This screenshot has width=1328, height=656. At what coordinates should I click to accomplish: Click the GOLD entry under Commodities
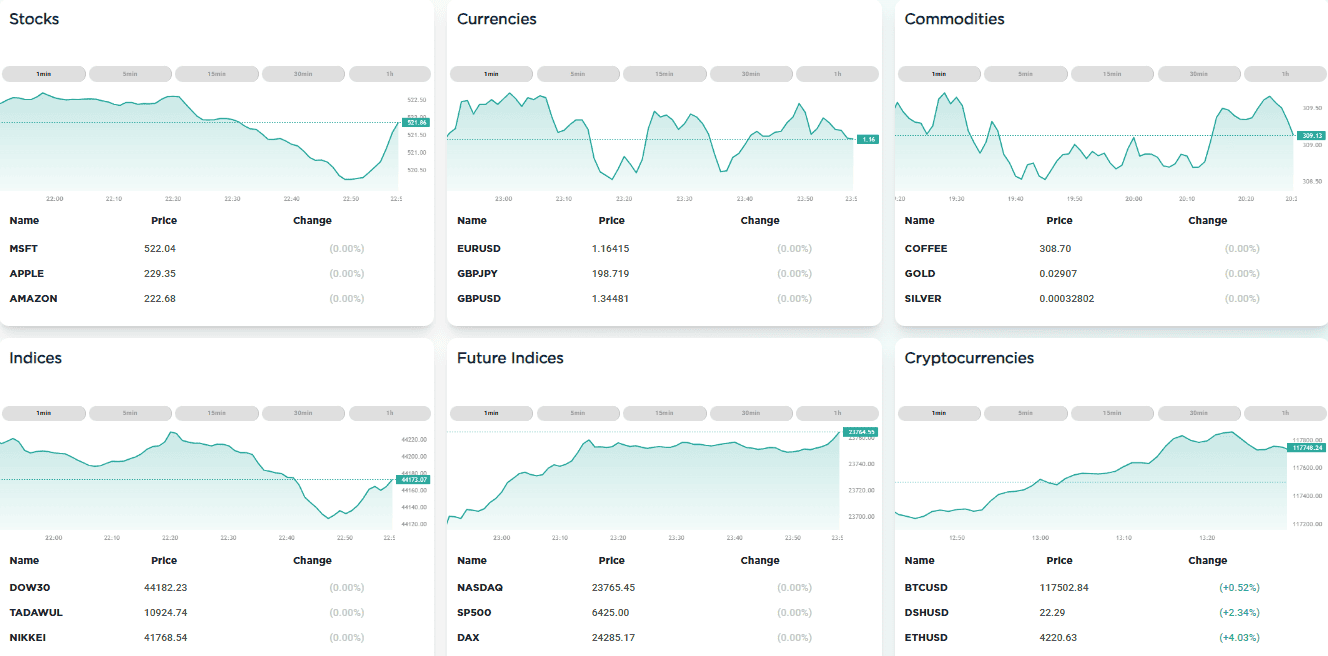pos(919,273)
